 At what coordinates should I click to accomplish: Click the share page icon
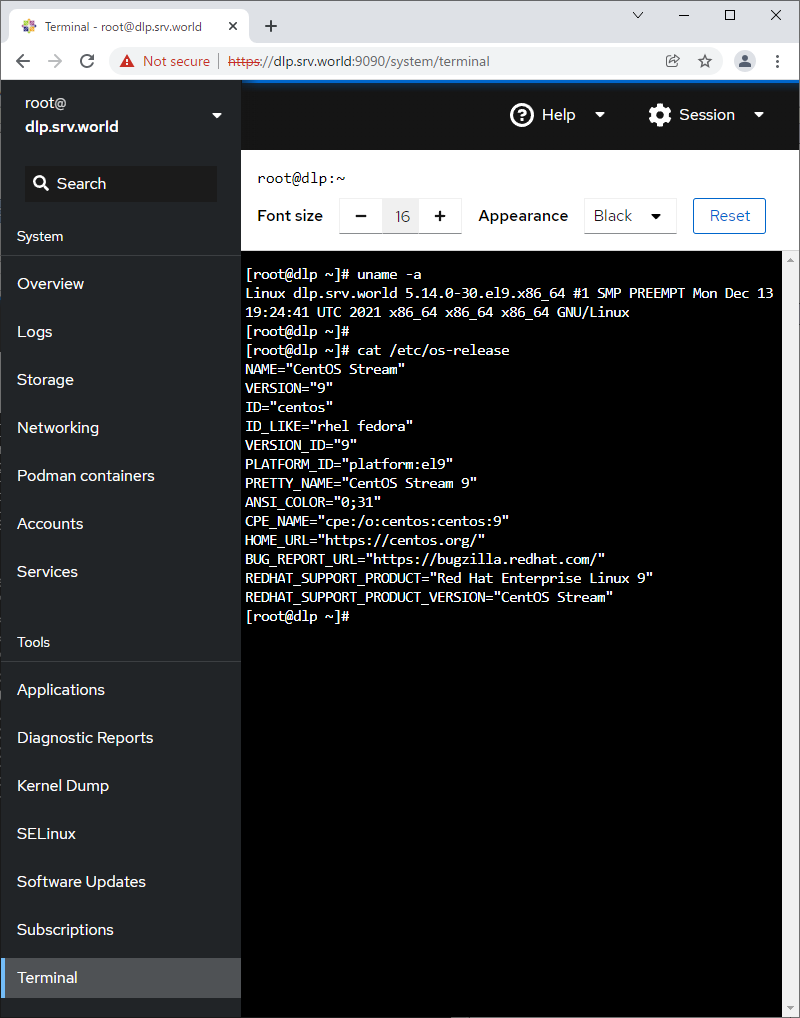[673, 61]
